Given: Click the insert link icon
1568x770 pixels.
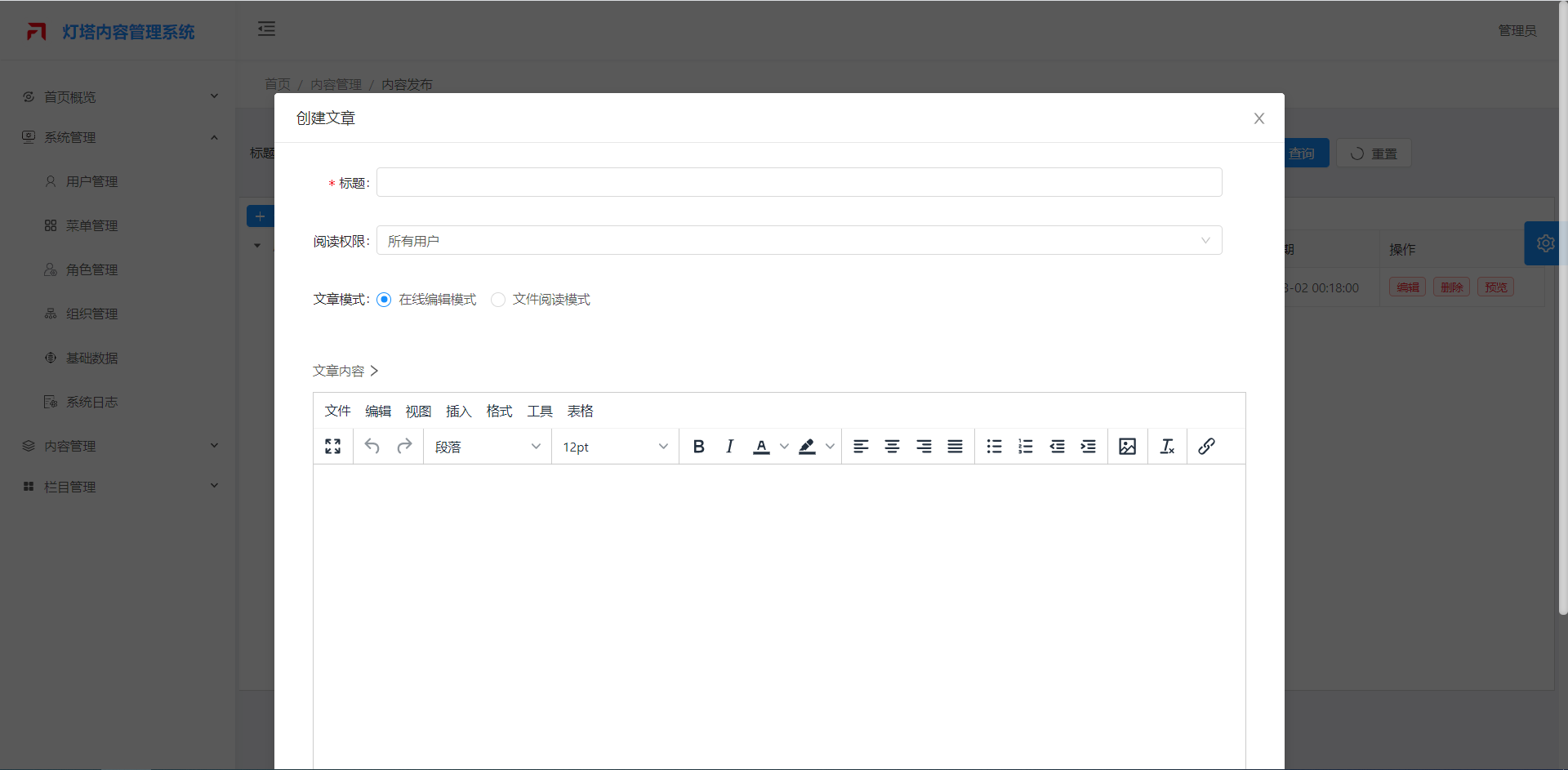Looking at the screenshot, I should pyautogui.click(x=1206, y=447).
